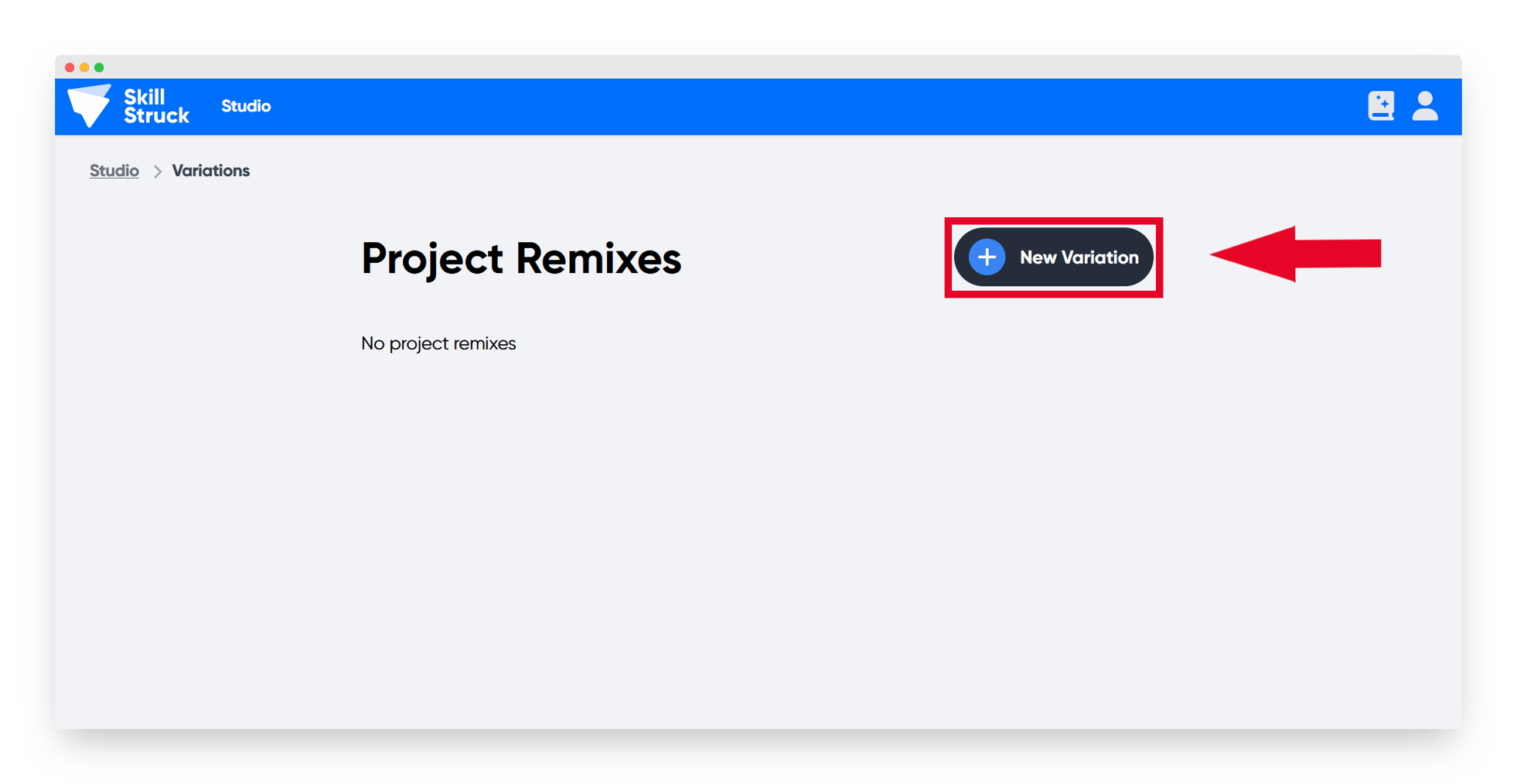Click the highlighted New Variation control
1517x784 pixels.
(1053, 257)
